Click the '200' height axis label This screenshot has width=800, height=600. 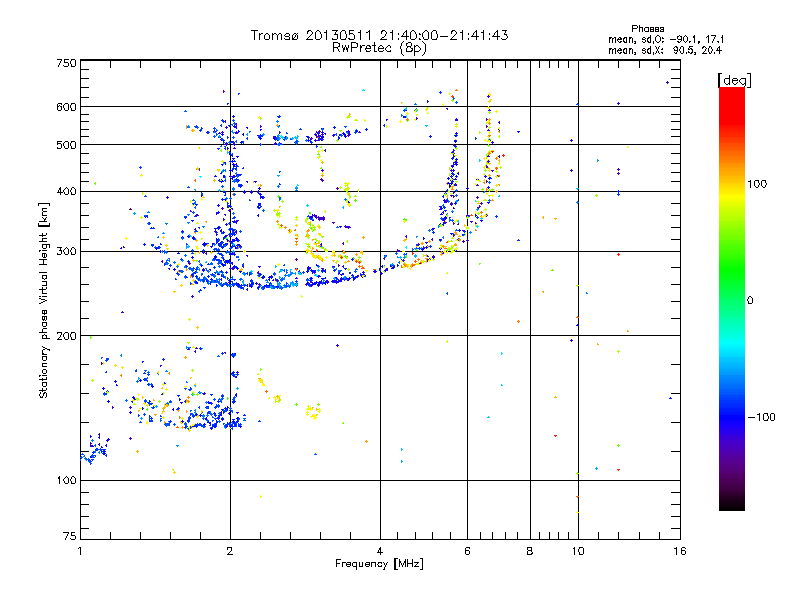point(66,336)
